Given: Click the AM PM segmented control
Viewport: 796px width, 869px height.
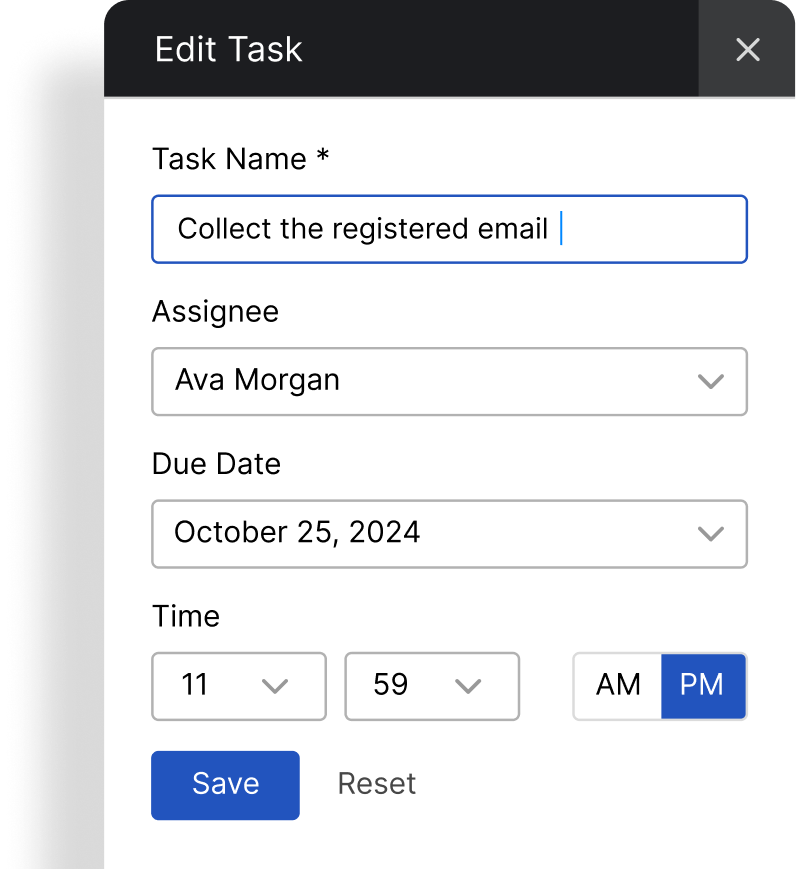Looking at the screenshot, I should tap(659, 686).
